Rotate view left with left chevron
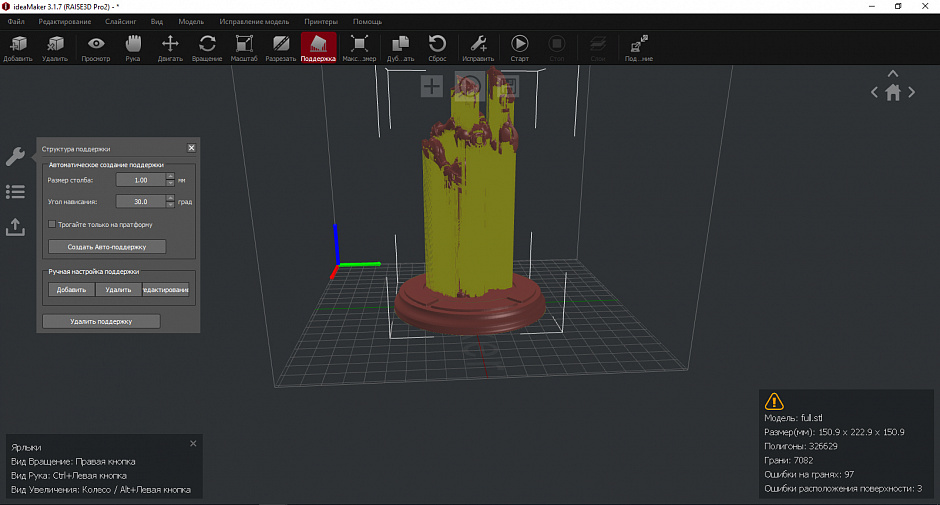This screenshot has width=940, height=505. tap(874, 92)
